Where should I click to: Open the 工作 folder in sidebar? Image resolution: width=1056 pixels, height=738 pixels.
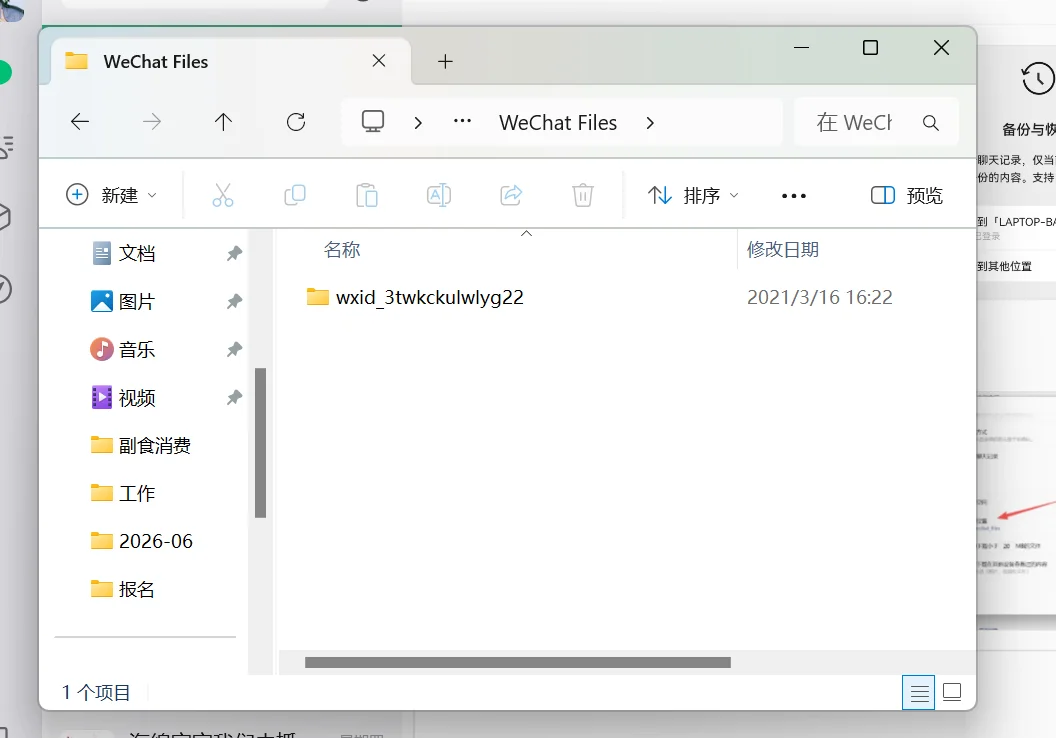coord(137,494)
